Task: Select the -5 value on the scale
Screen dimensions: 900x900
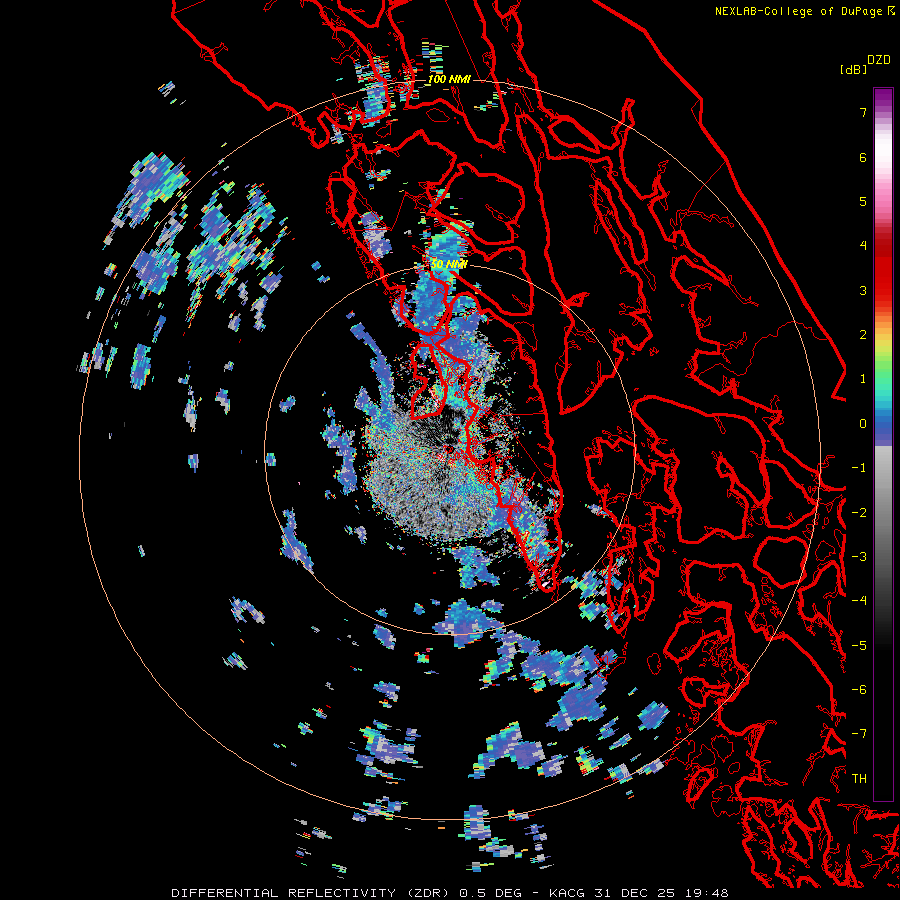Action: coord(859,645)
